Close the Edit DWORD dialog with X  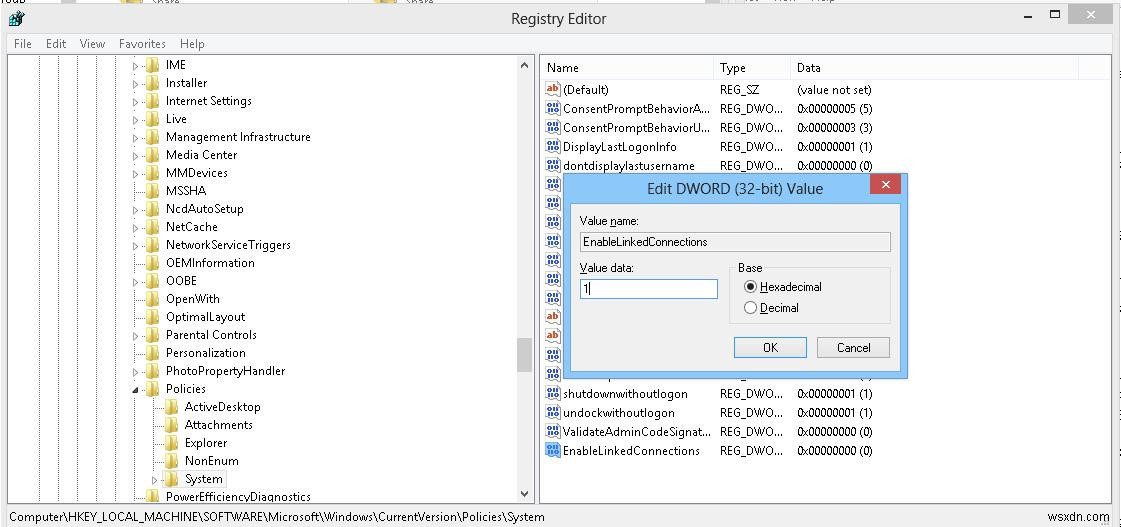(x=885, y=185)
